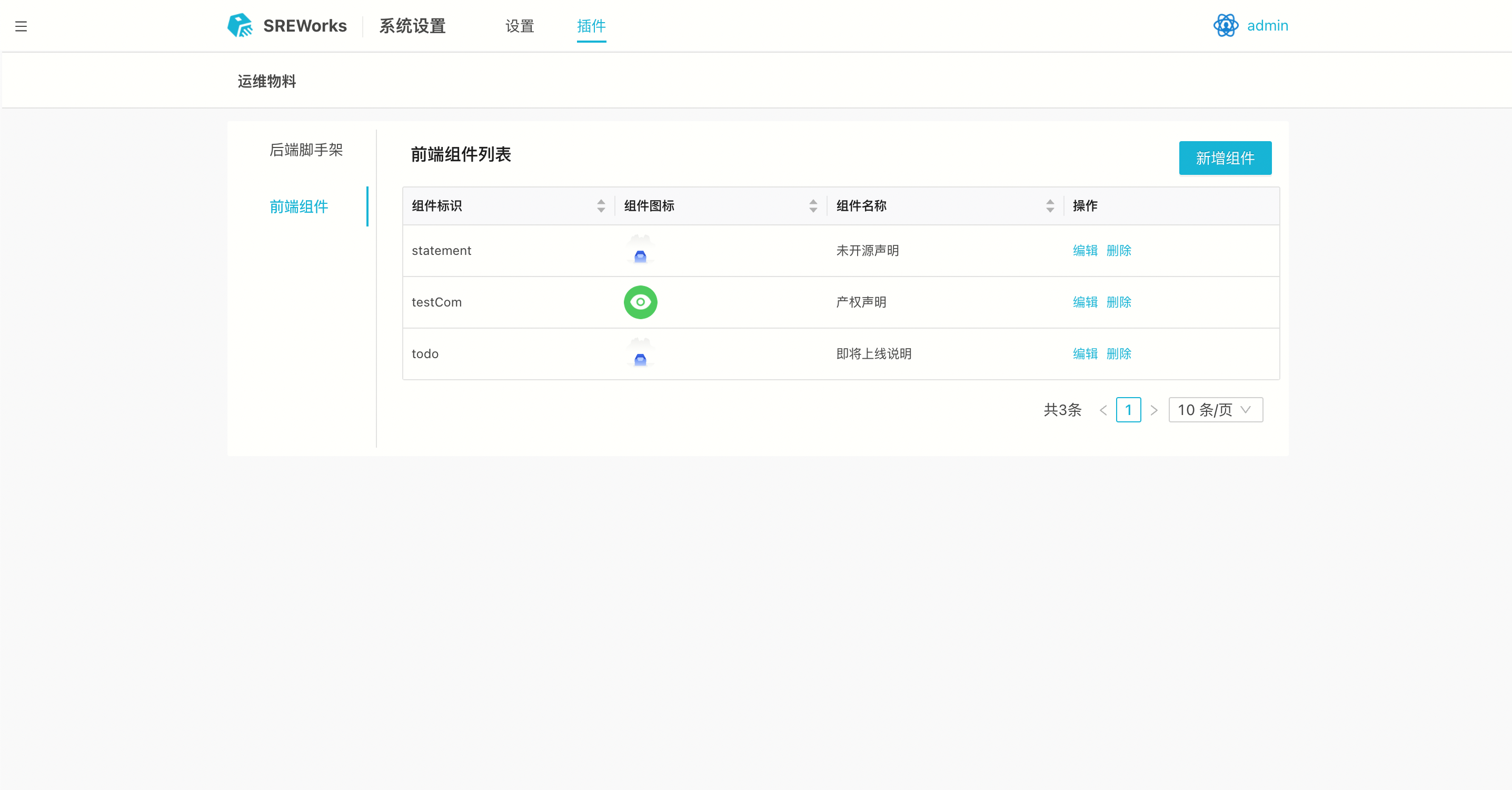Select the 插件 tab

pyautogui.click(x=591, y=26)
